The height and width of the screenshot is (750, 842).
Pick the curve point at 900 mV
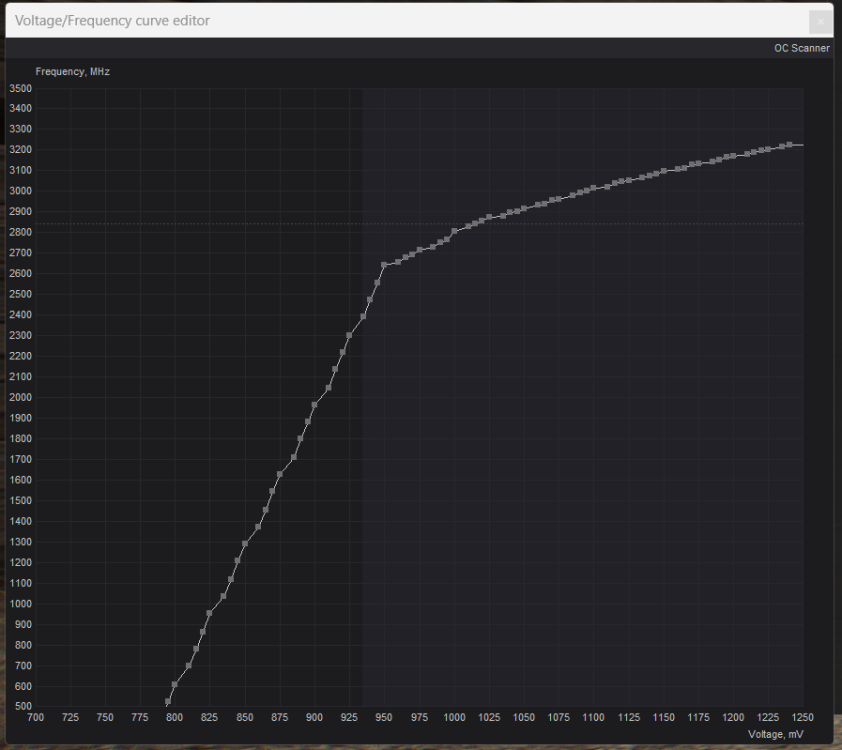click(x=315, y=405)
